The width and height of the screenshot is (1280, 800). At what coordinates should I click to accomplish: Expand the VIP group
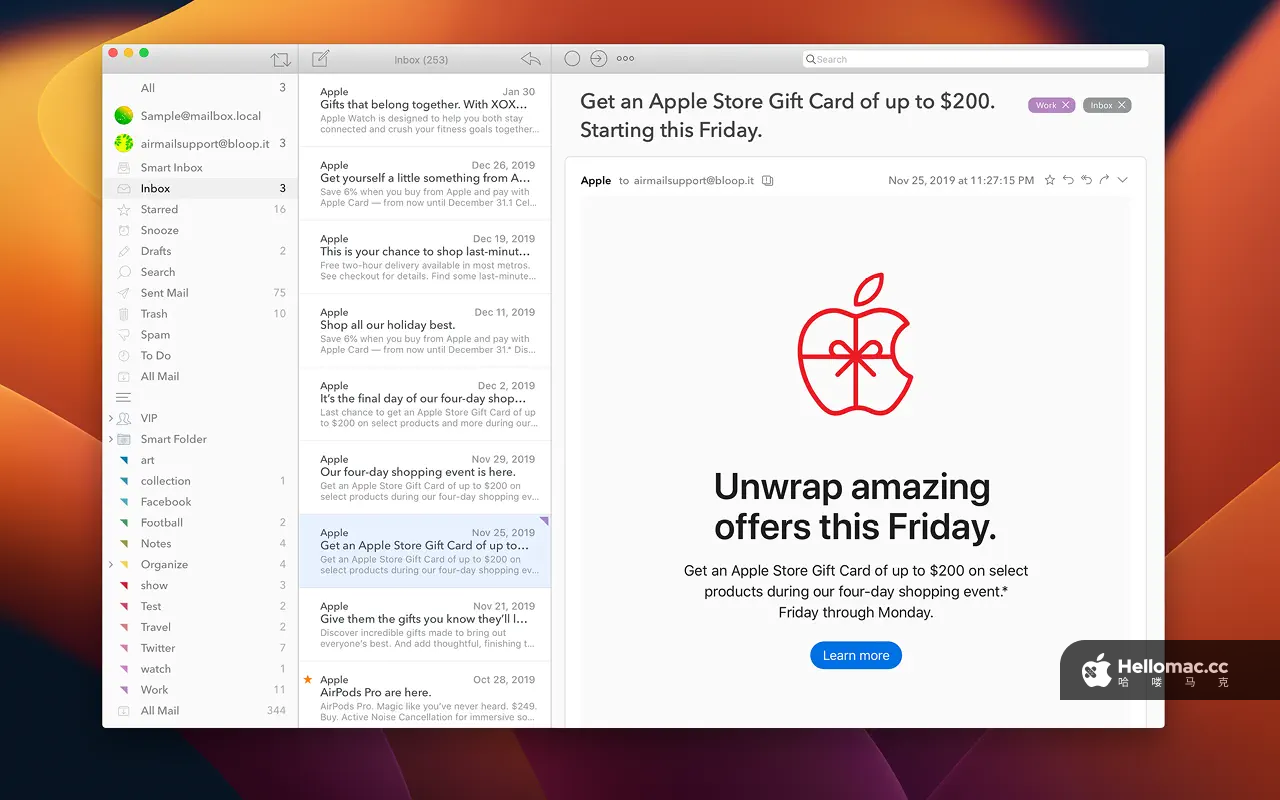111,418
